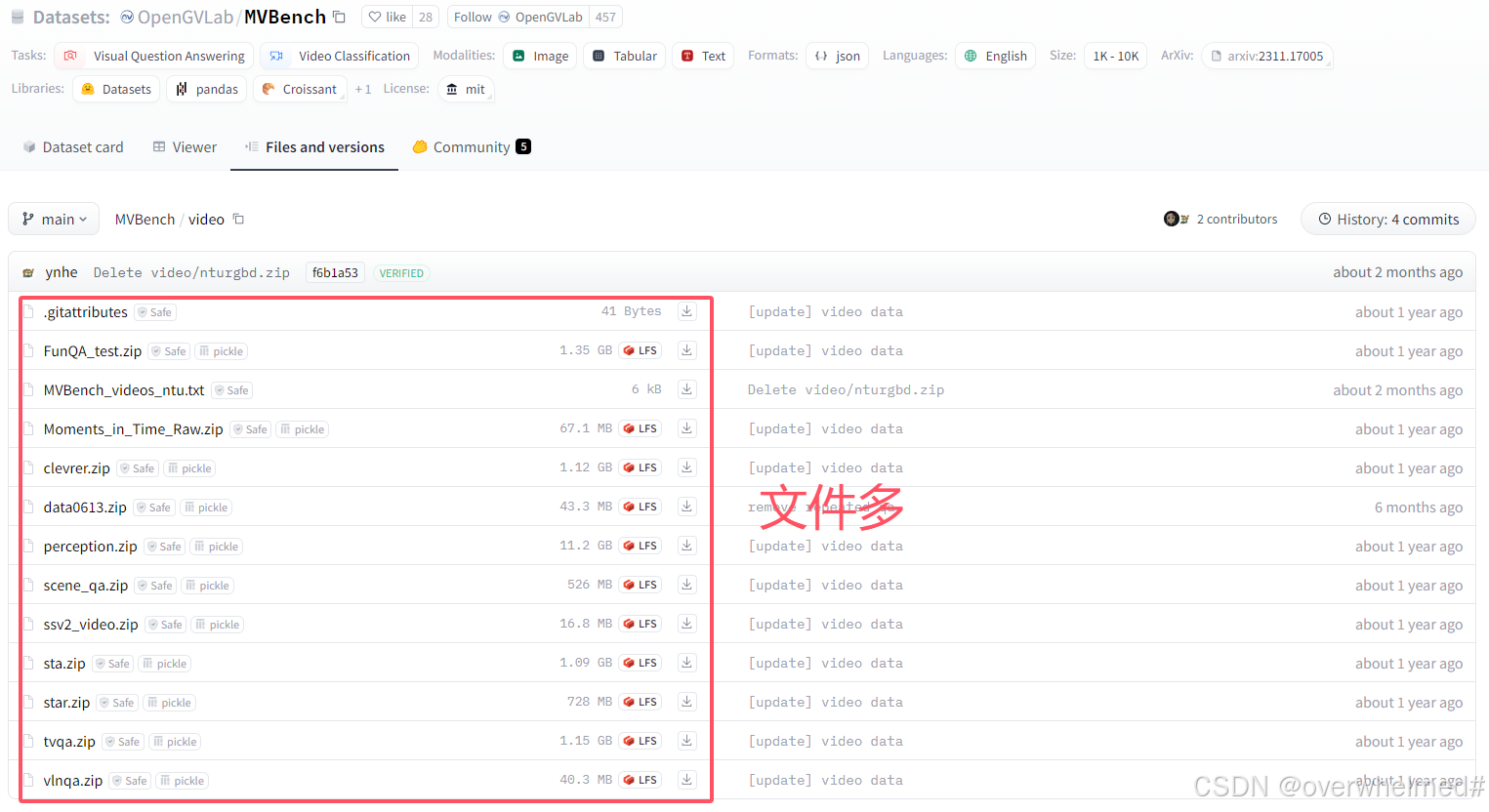Click the json format tag
Viewport: 1489px width, 812px height.
pos(838,56)
